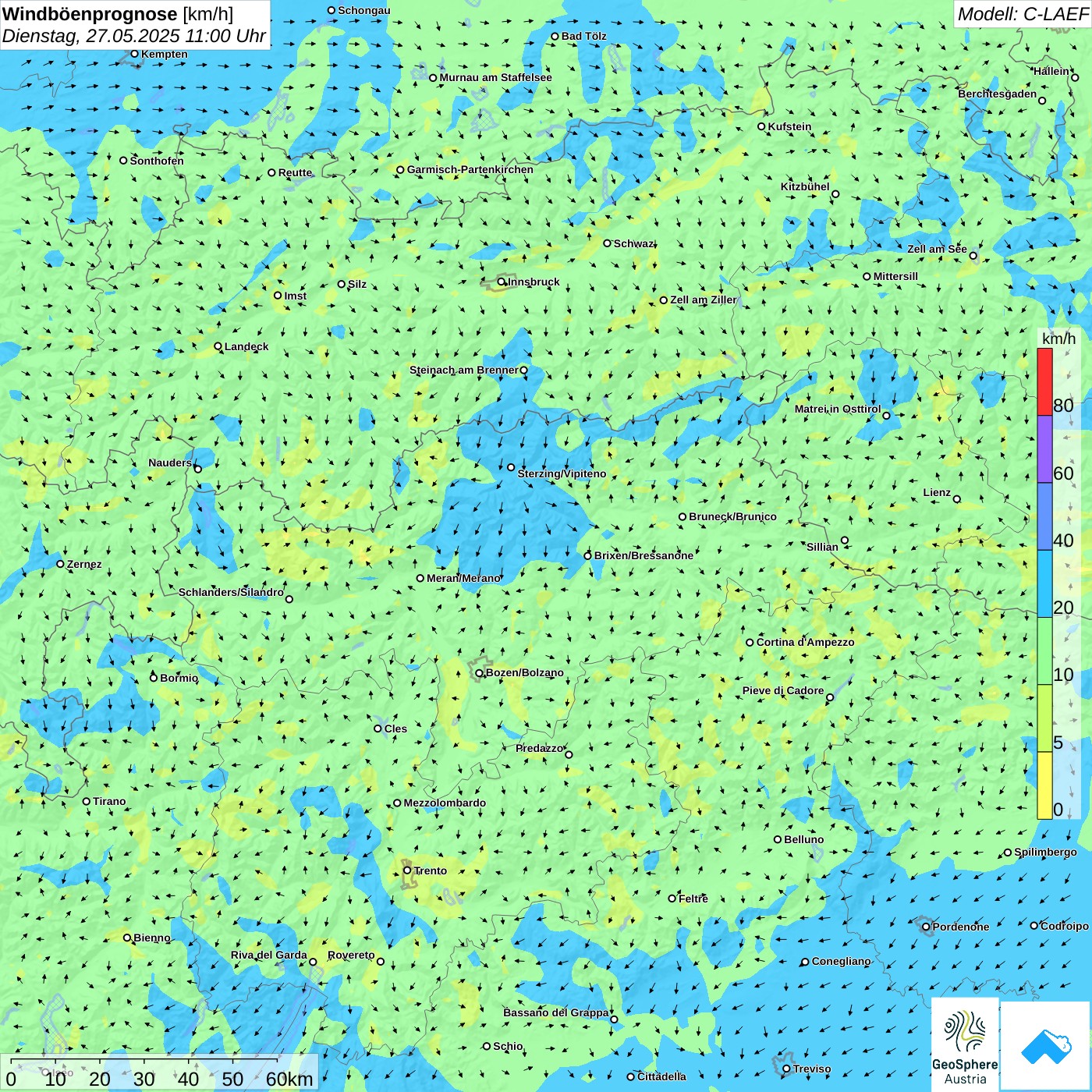The image size is (1092, 1092).
Task: Click the km/h legend heading
Action: [x=1058, y=339]
